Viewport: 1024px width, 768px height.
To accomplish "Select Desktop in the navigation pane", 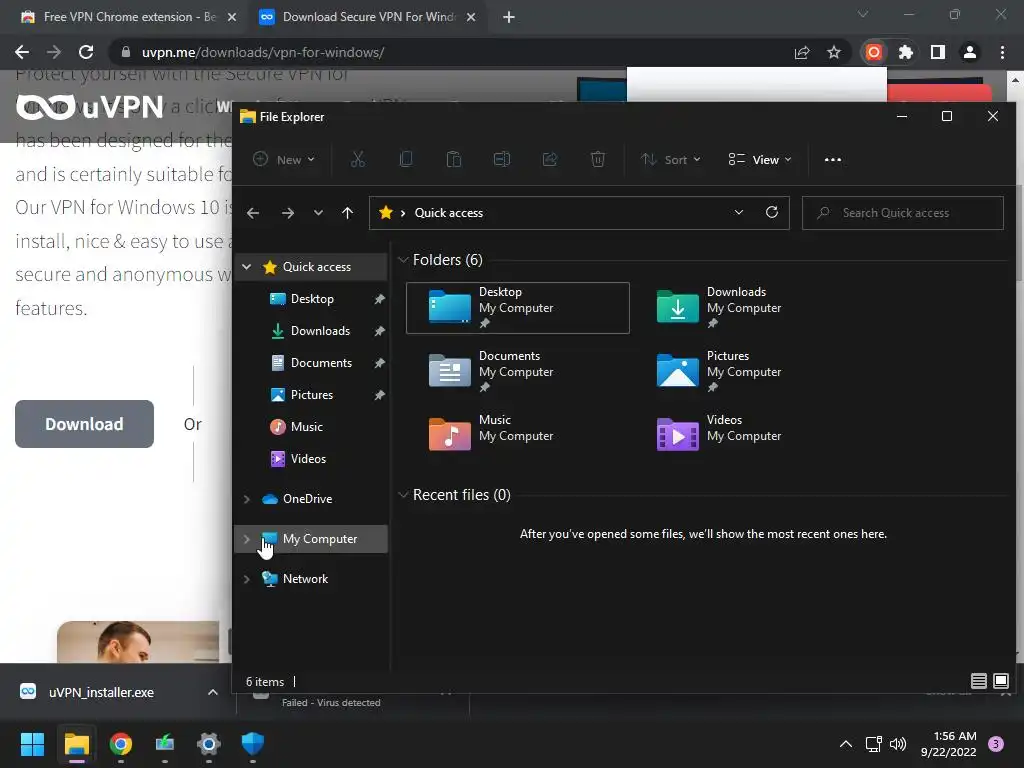I will (312, 298).
